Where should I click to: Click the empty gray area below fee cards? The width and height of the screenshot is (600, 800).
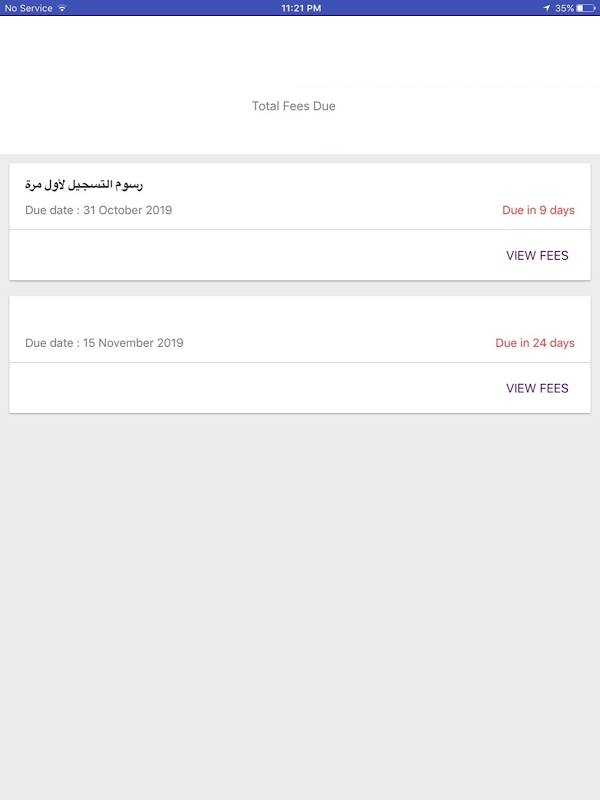(x=300, y=600)
